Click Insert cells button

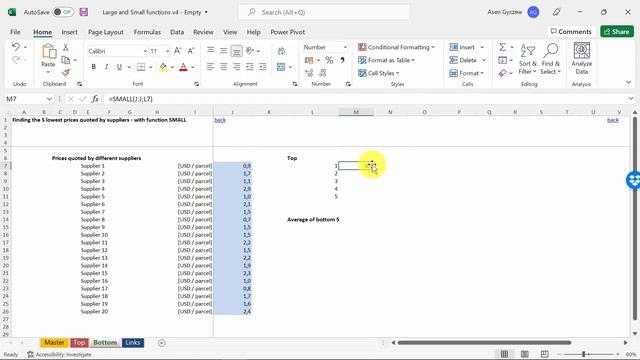(462, 47)
